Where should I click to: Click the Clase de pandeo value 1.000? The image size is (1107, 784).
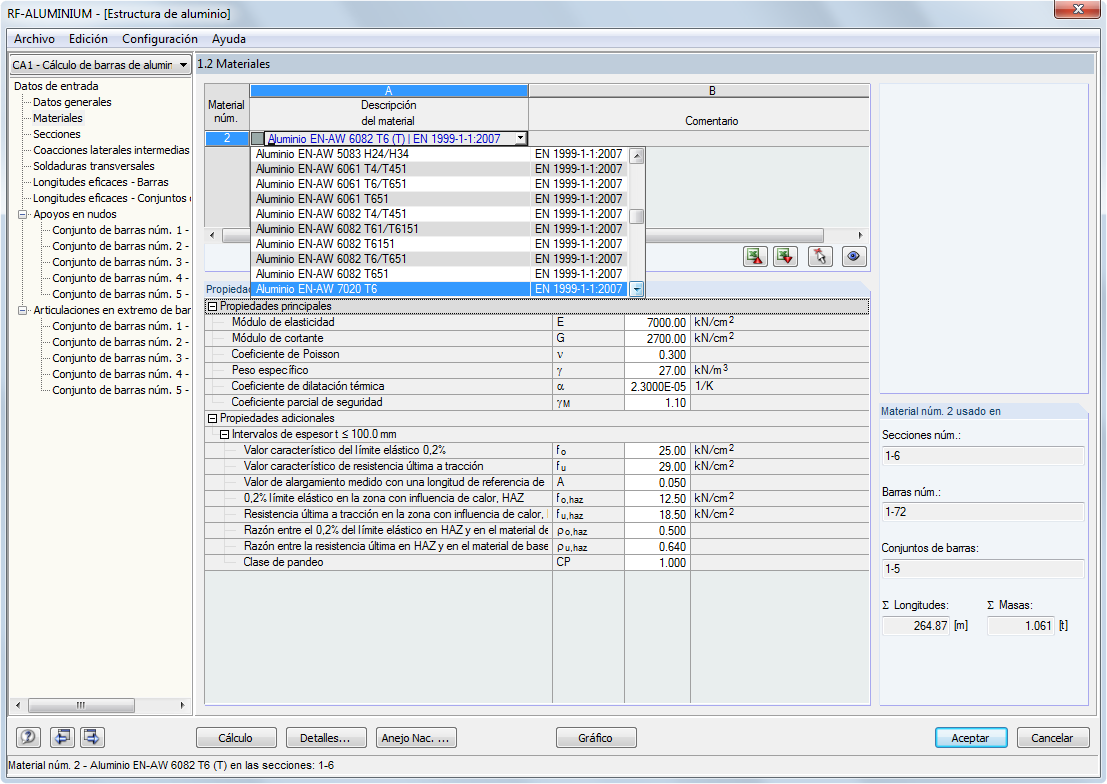click(657, 563)
